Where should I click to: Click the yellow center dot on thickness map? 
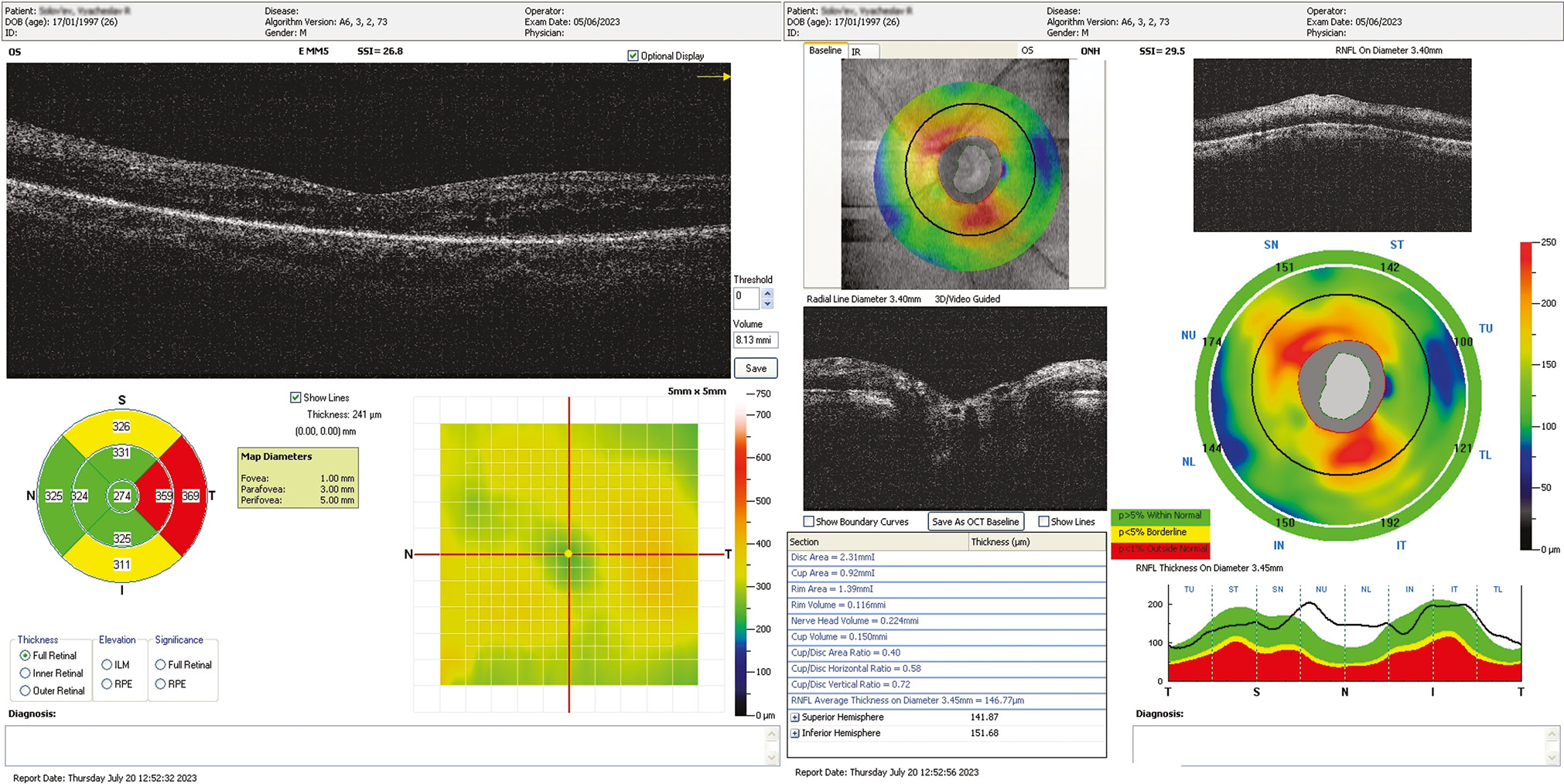[x=569, y=554]
